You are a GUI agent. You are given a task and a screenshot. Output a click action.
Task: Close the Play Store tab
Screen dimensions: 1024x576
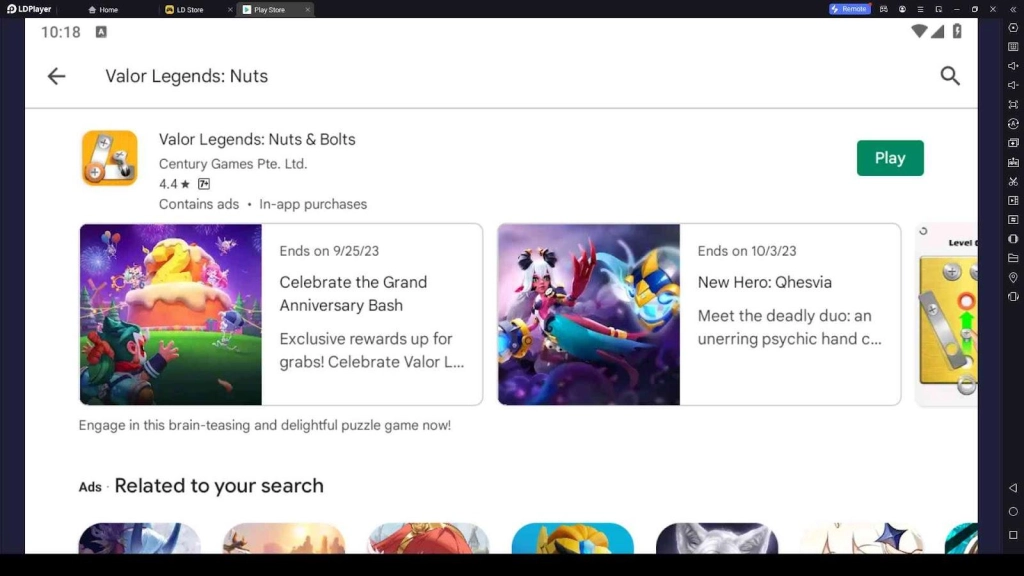[308, 10]
